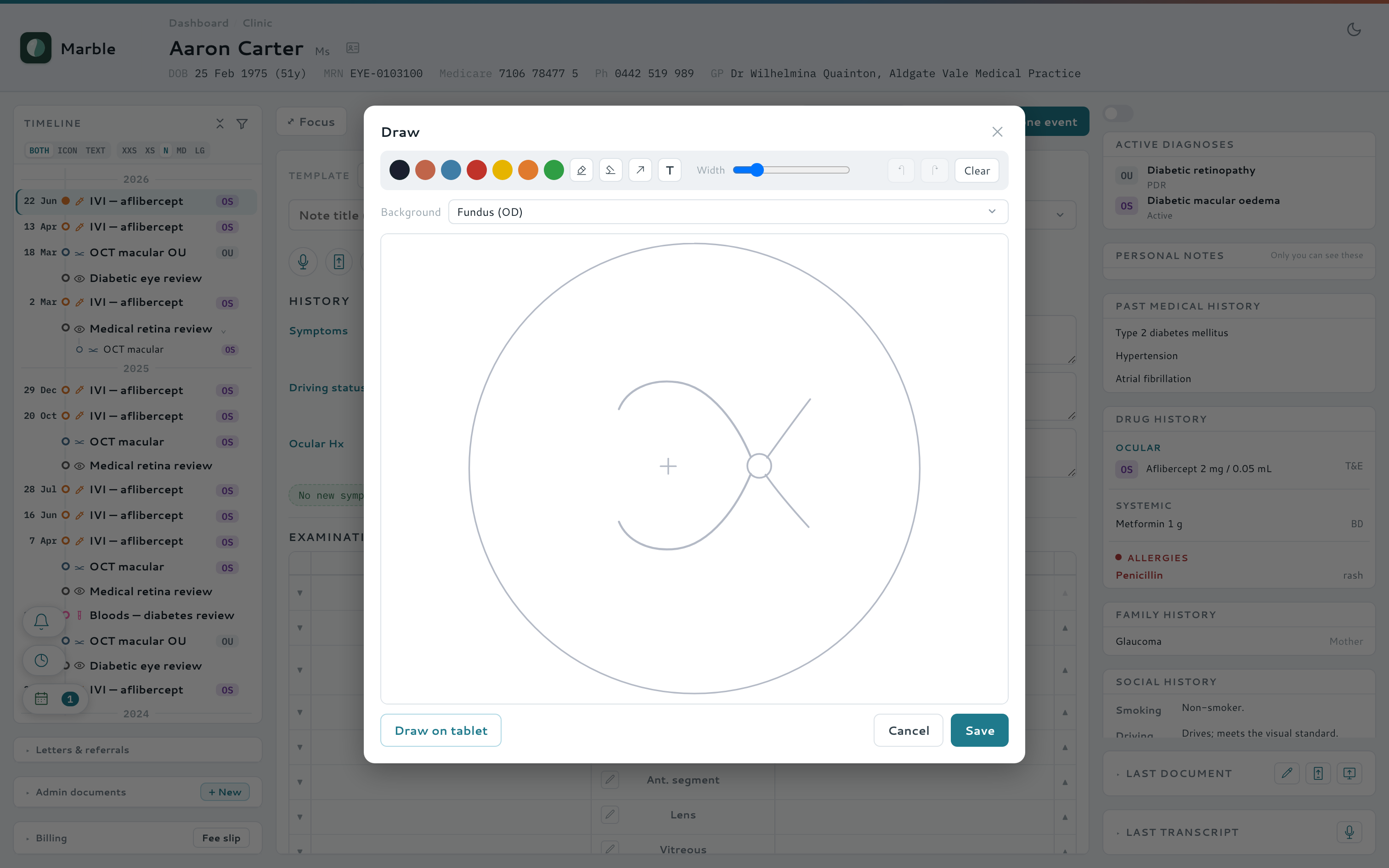The height and width of the screenshot is (868, 1389).
Task: Clear the drawing canvas
Action: click(x=977, y=170)
